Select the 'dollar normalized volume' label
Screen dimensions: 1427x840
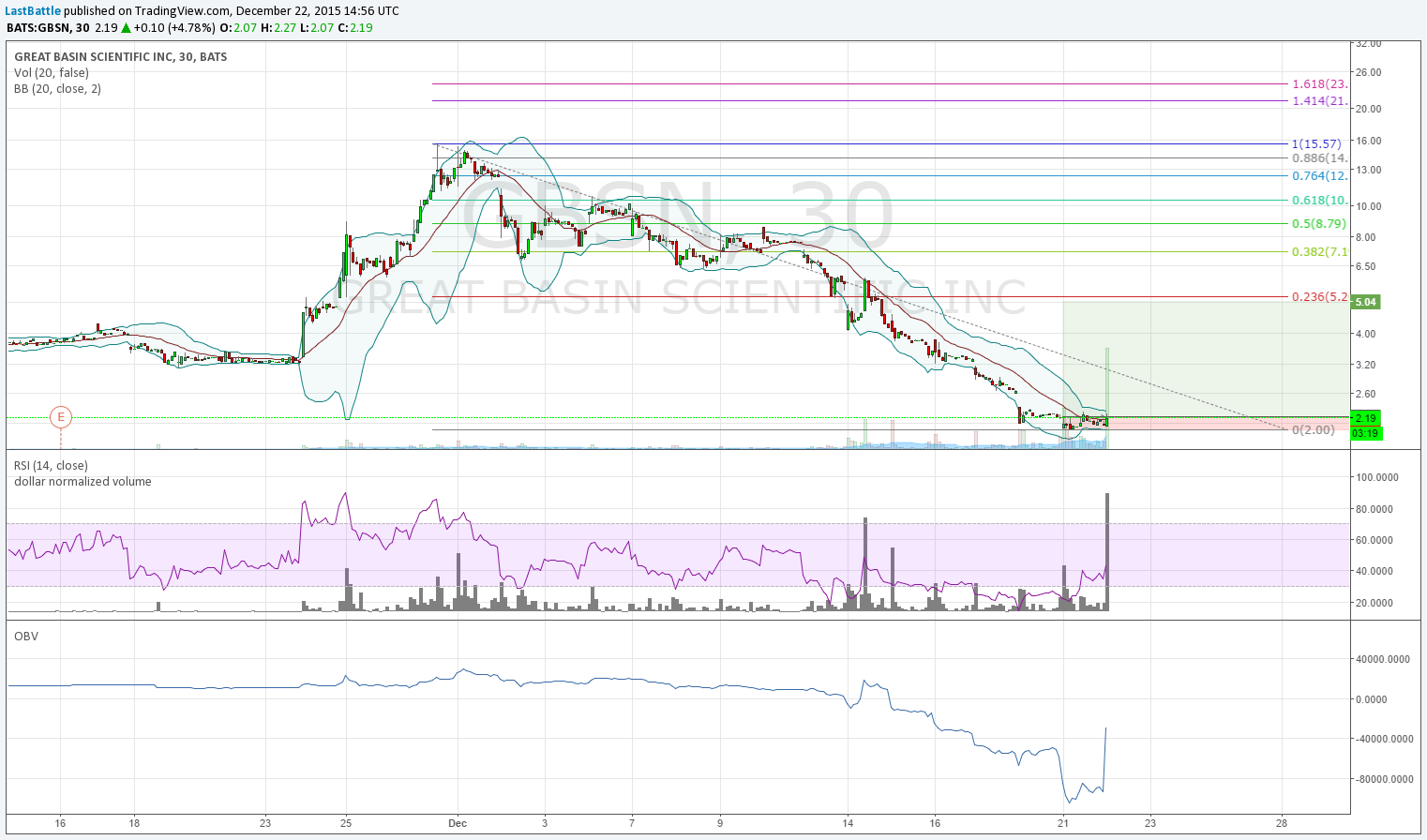[x=83, y=482]
